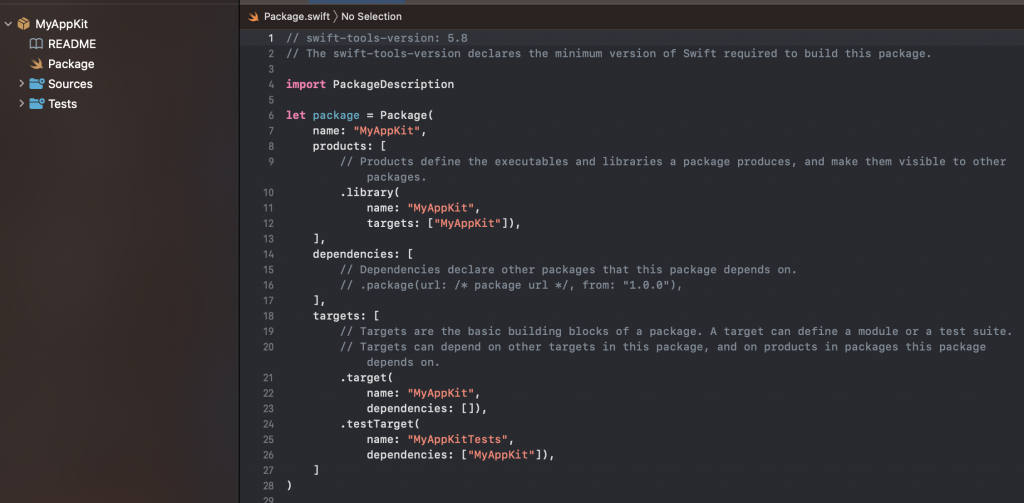The image size is (1024, 503).
Task: Click line number 21 in the gutter
Action: click(268, 378)
